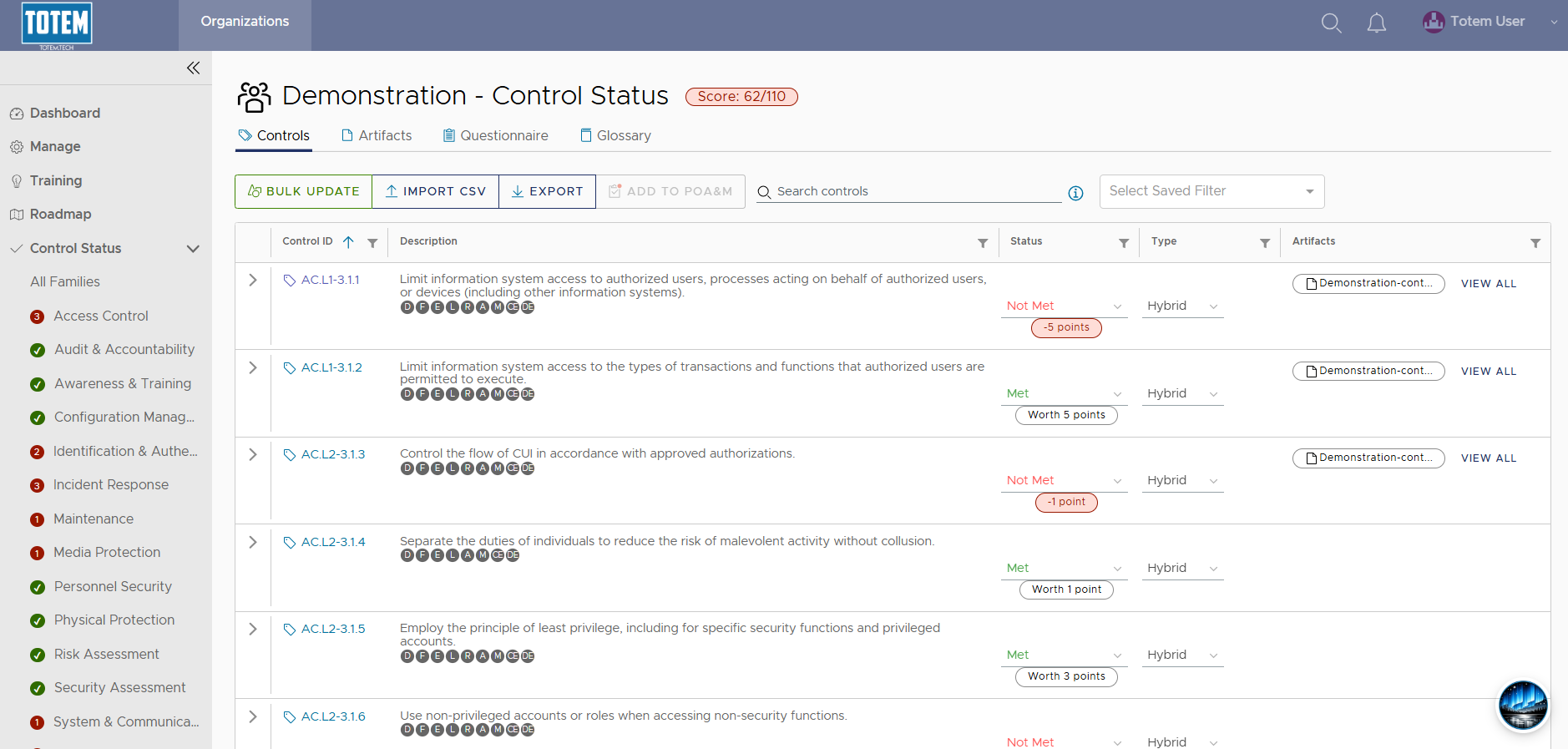The height and width of the screenshot is (749, 1568).
Task: Click the Training lightbulb icon
Action: (x=17, y=181)
